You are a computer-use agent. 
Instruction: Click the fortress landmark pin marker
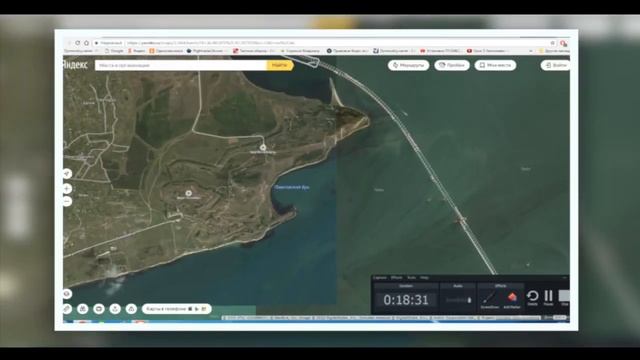189,193
